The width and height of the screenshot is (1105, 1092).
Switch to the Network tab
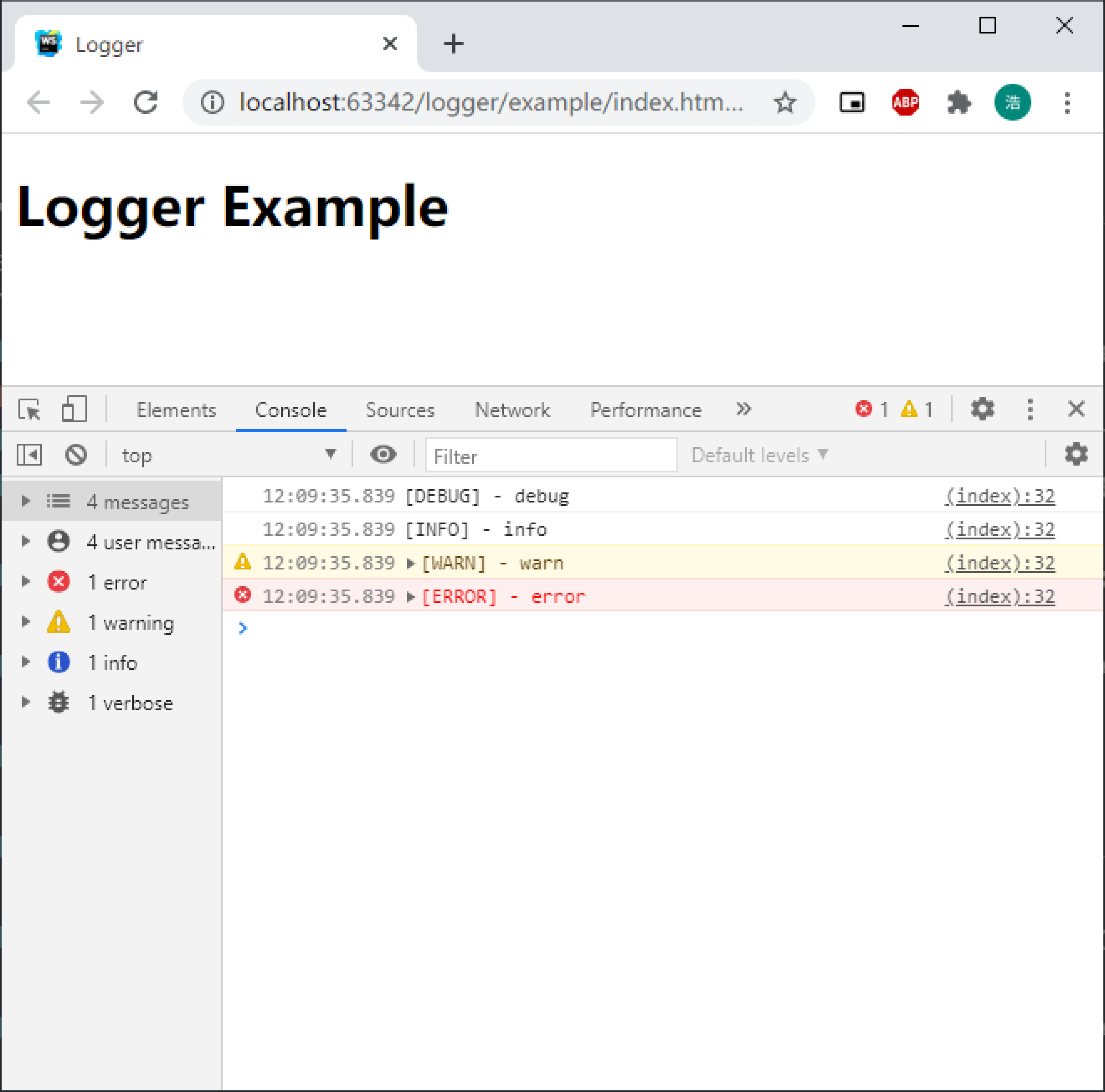click(512, 410)
